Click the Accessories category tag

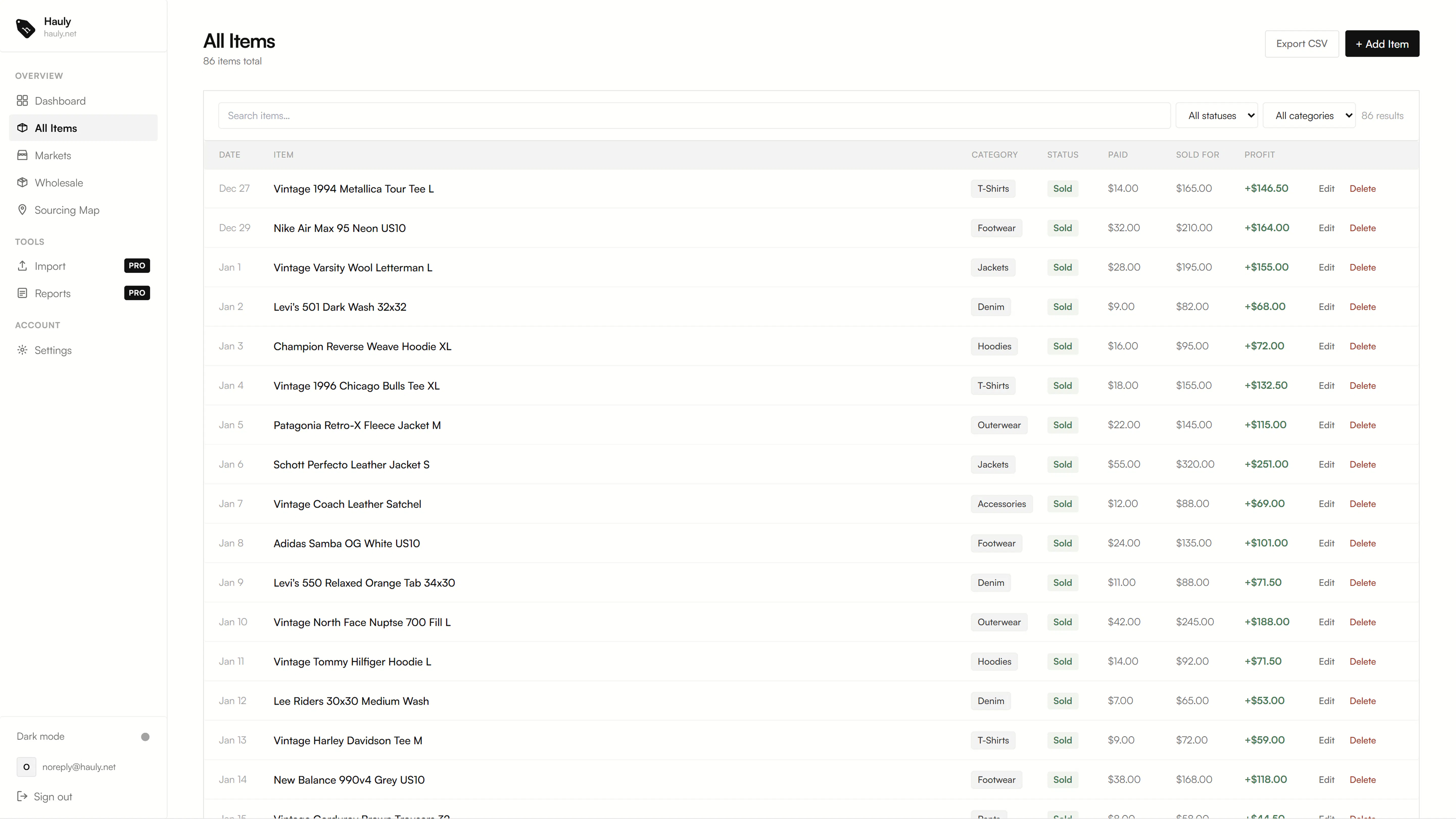[x=1001, y=504]
